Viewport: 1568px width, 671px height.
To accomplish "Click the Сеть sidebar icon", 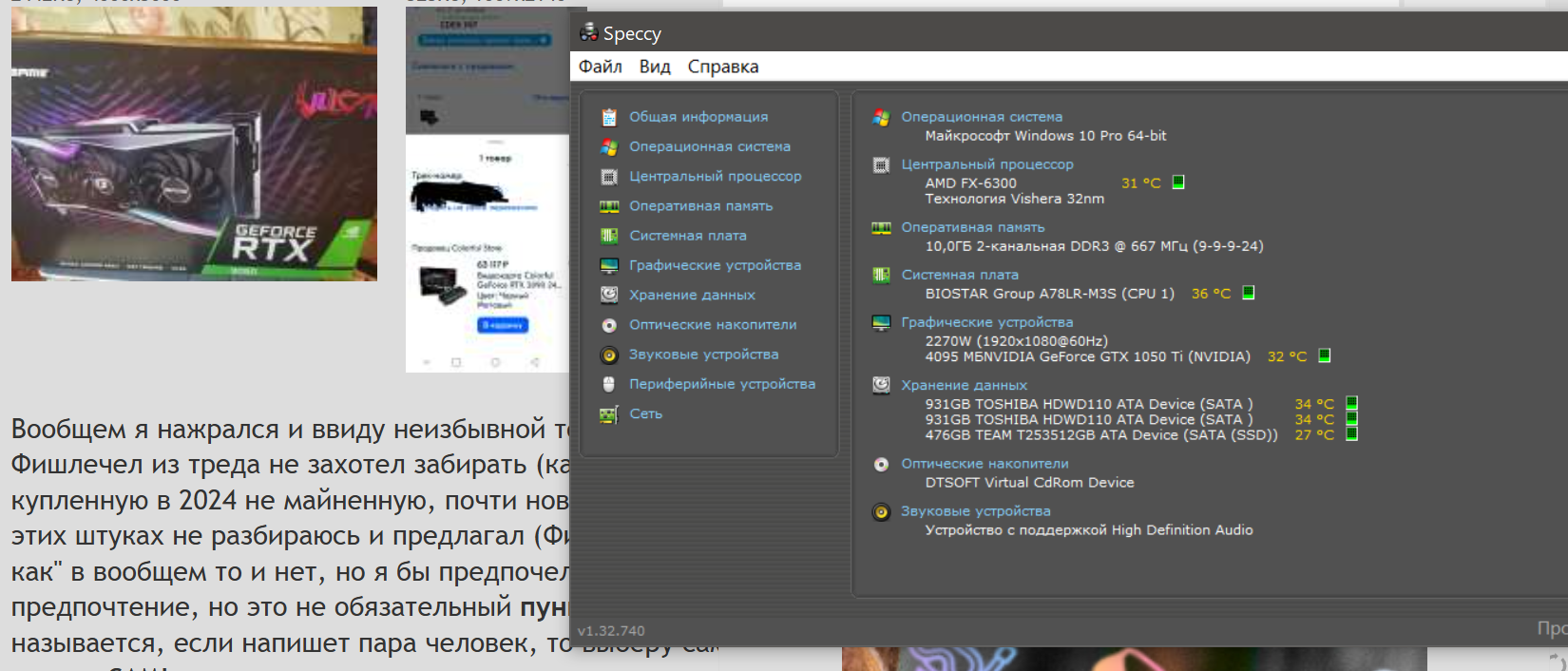I will 609,414.
